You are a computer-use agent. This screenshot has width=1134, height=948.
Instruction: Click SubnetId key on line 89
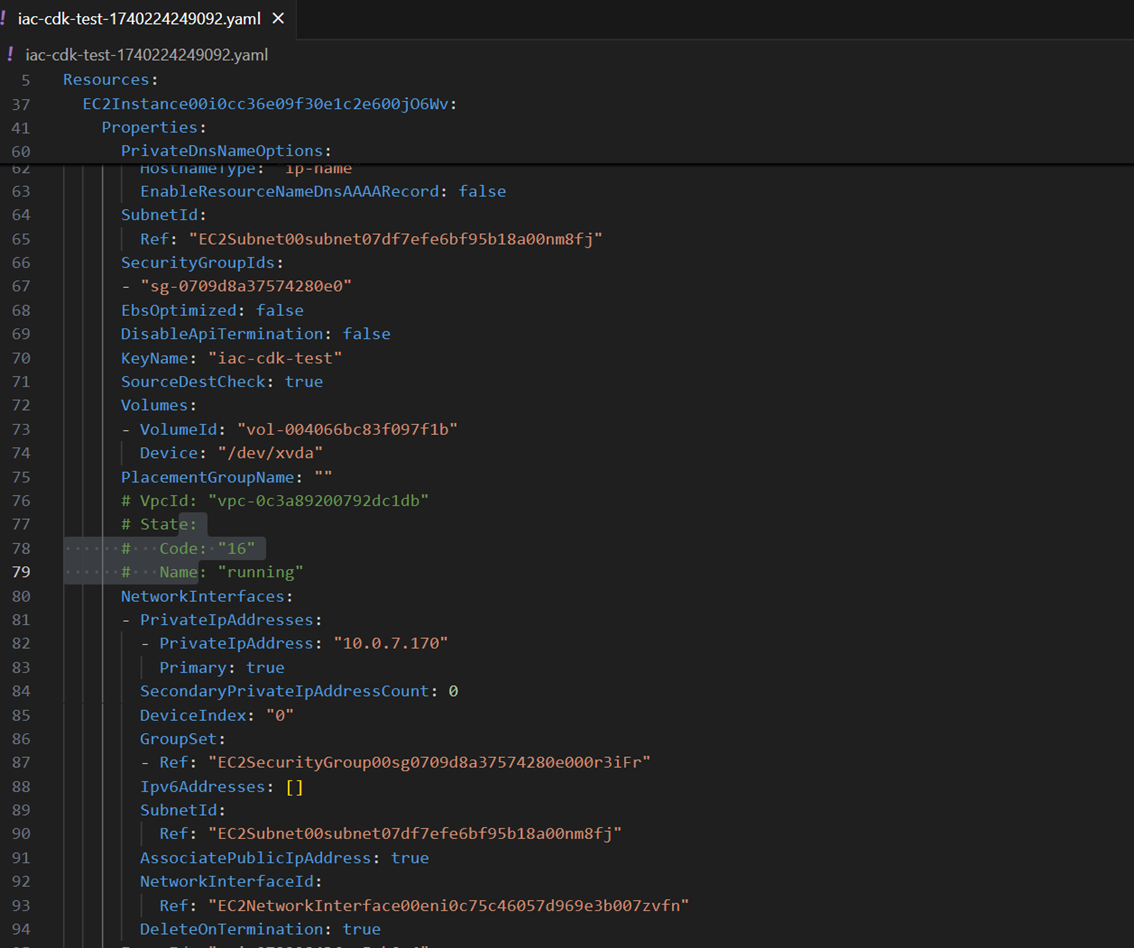click(x=178, y=810)
